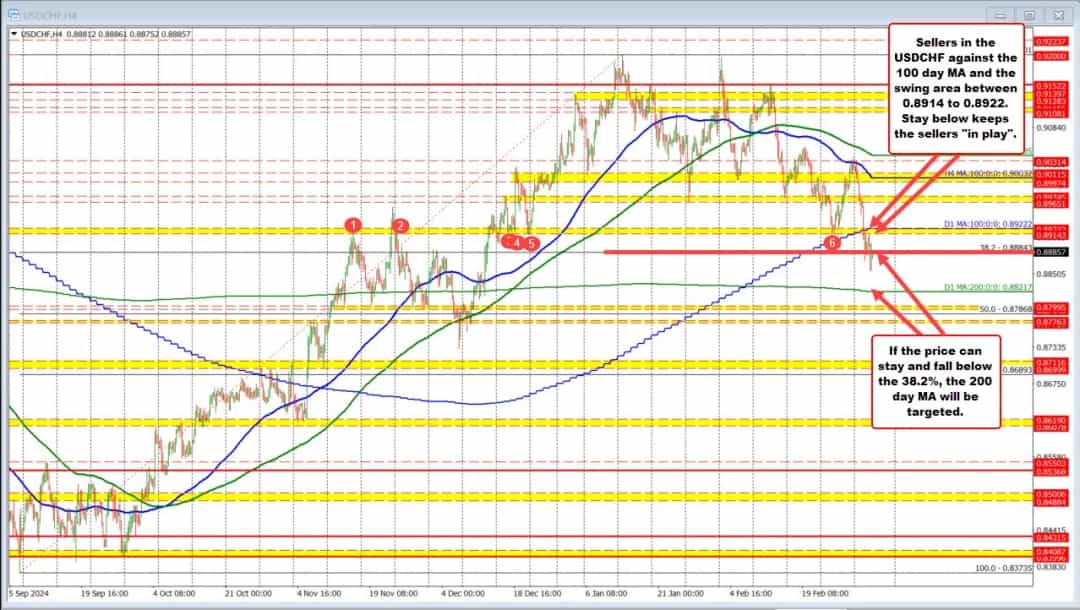Image resolution: width=1080 pixels, height=610 pixels.
Task: Select numbered circle marker 1 on the chart
Action: pos(352,227)
